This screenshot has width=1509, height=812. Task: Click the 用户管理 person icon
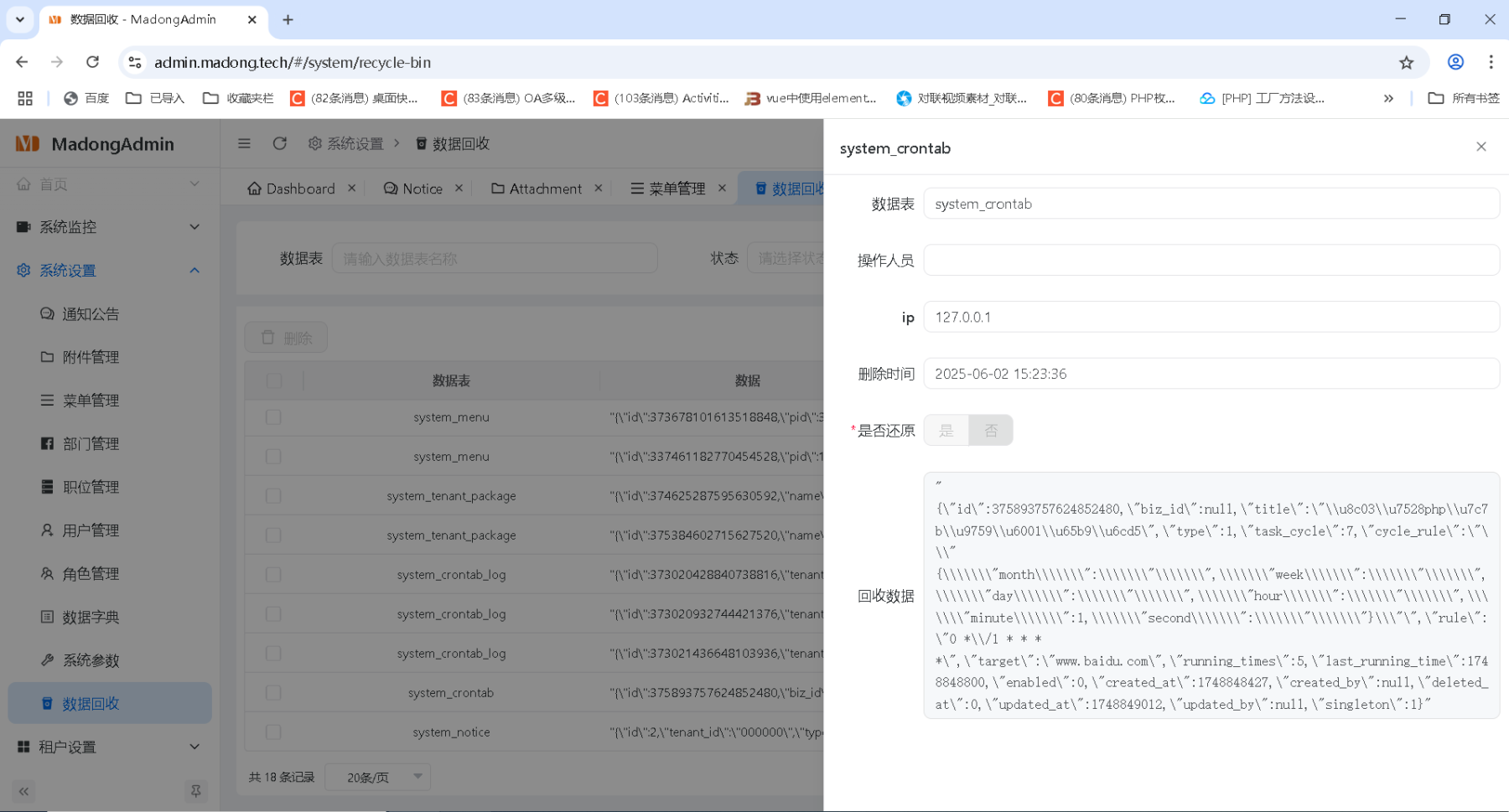tap(47, 530)
